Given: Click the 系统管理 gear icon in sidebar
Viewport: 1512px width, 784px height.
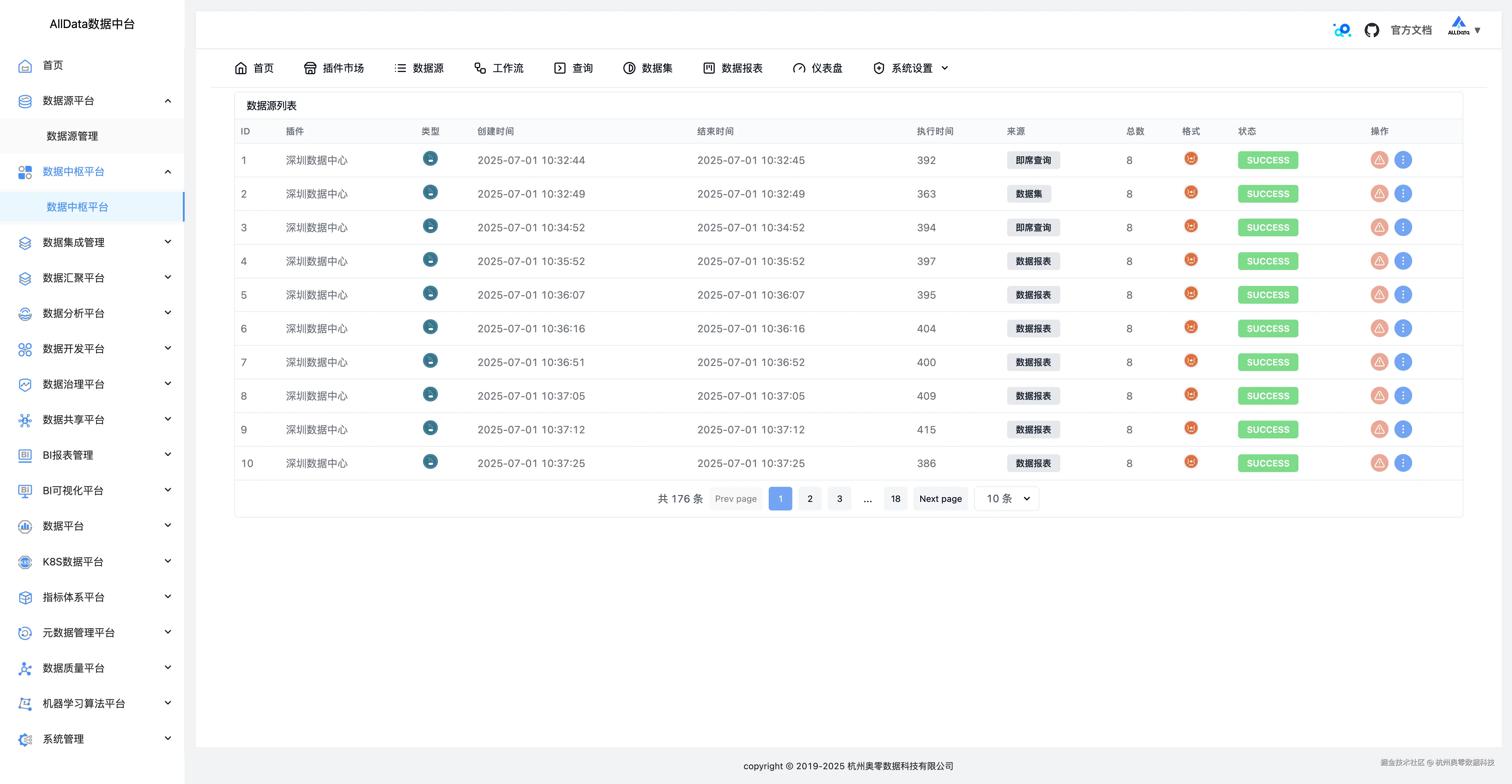Looking at the screenshot, I should (x=25, y=739).
